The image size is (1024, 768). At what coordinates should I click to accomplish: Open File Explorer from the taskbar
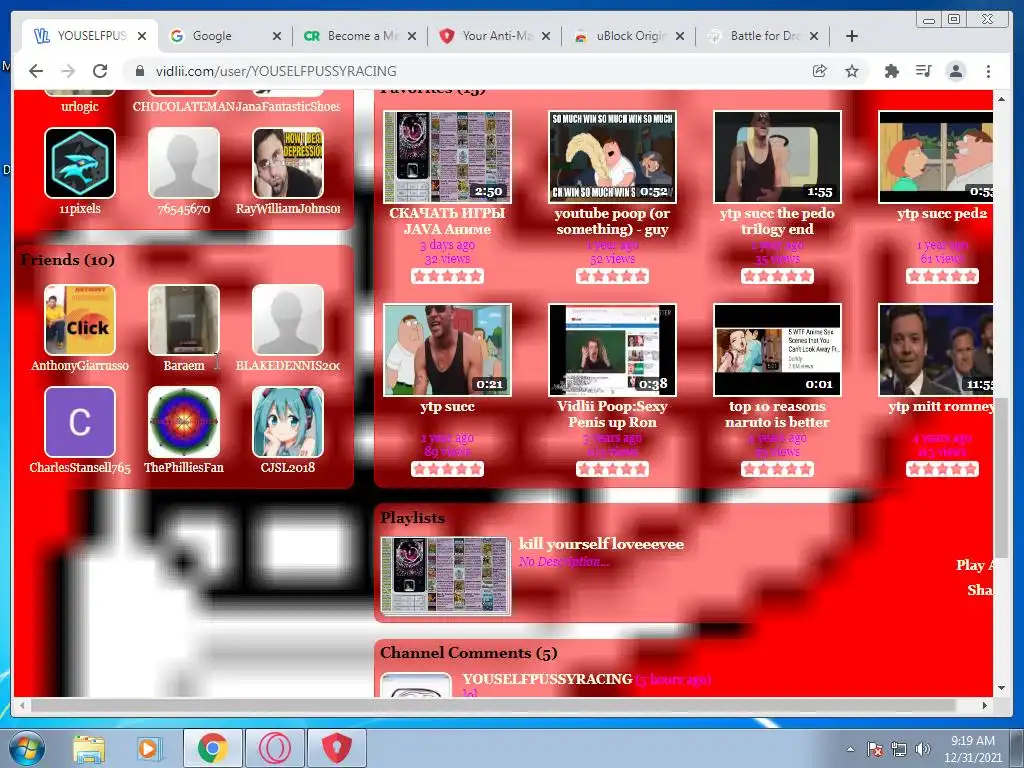click(x=89, y=748)
